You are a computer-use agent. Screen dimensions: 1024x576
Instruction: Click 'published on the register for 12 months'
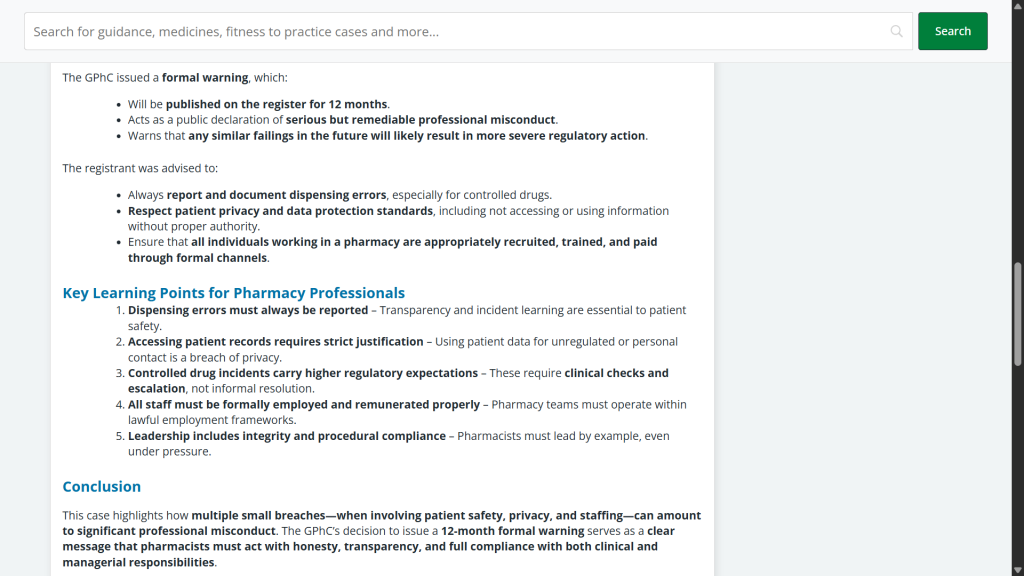point(277,104)
